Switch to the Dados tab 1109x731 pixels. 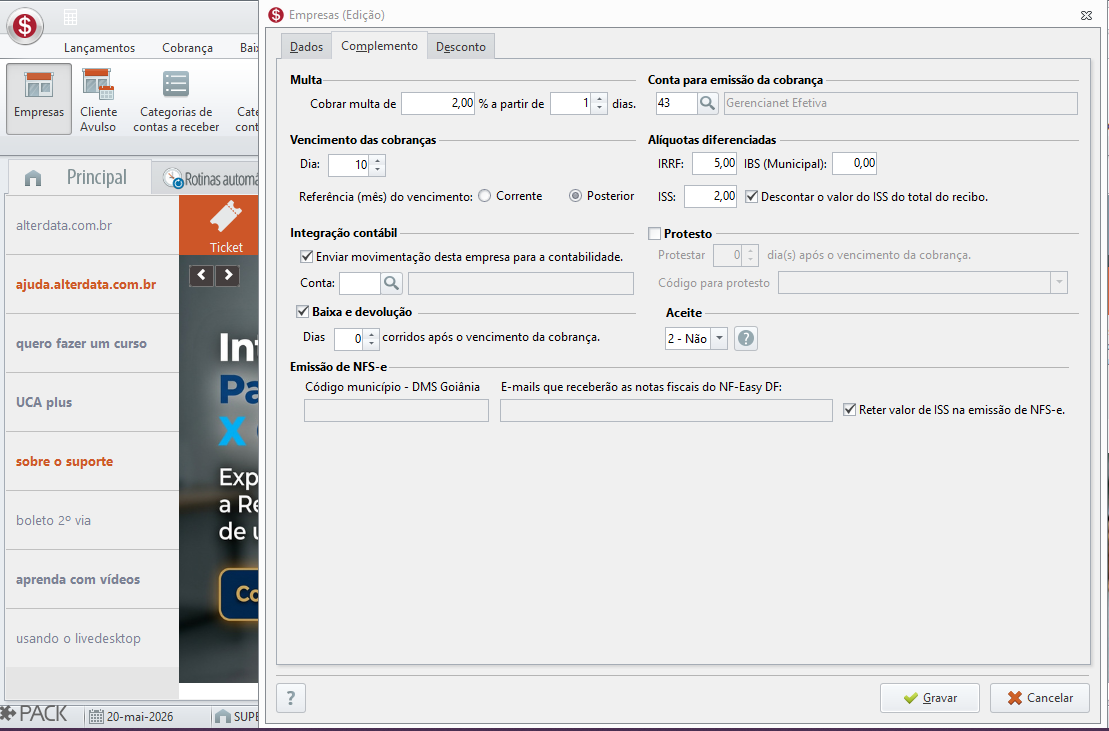pos(306,47)
